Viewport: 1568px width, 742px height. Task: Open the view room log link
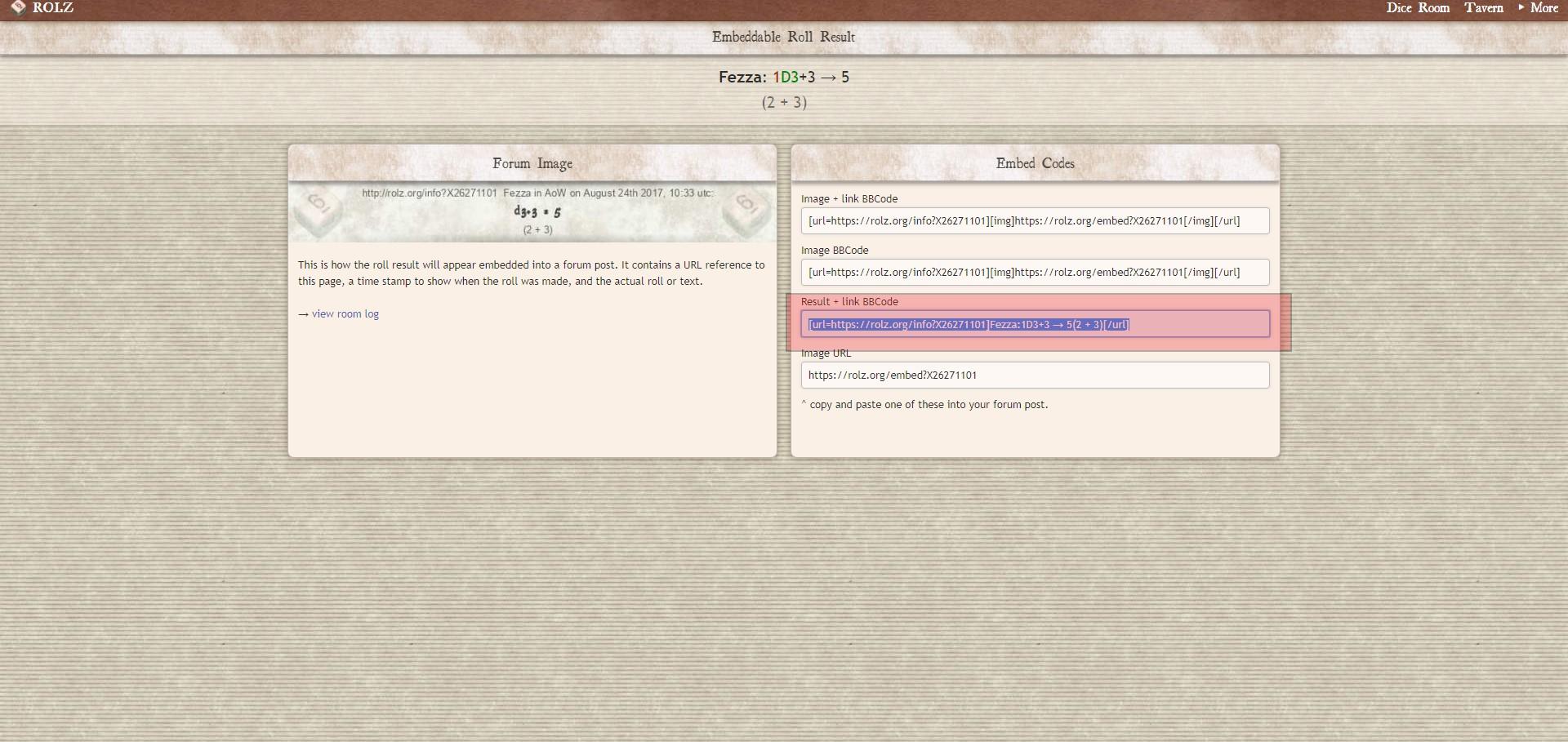[345, 314]
